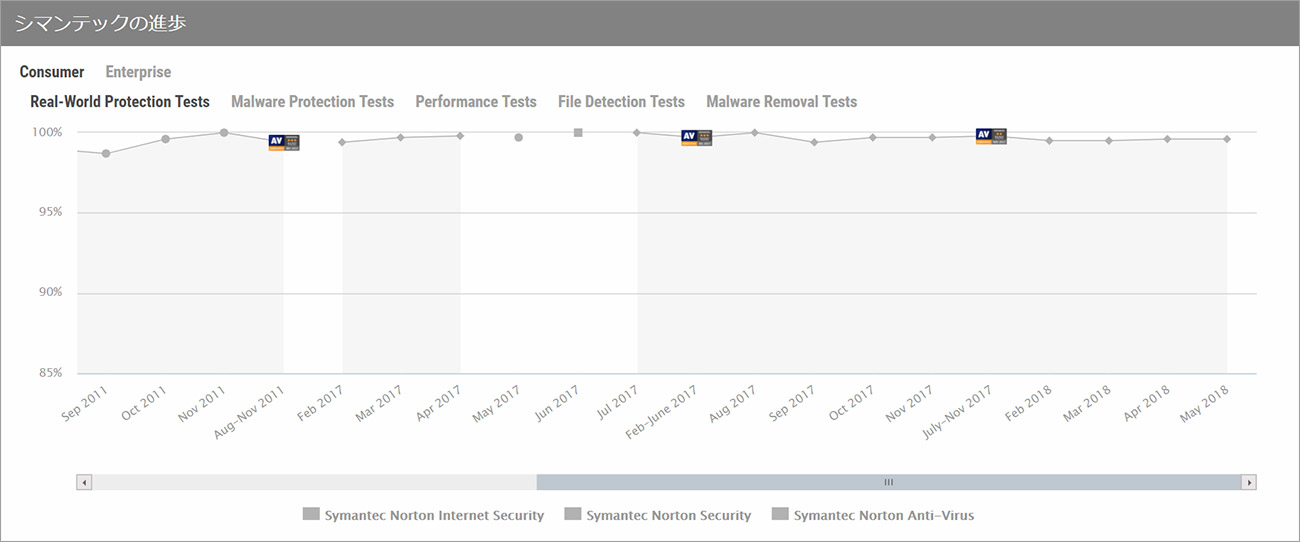
Task: Open the Performance Tests tab
Action: (x=476, y=102)
